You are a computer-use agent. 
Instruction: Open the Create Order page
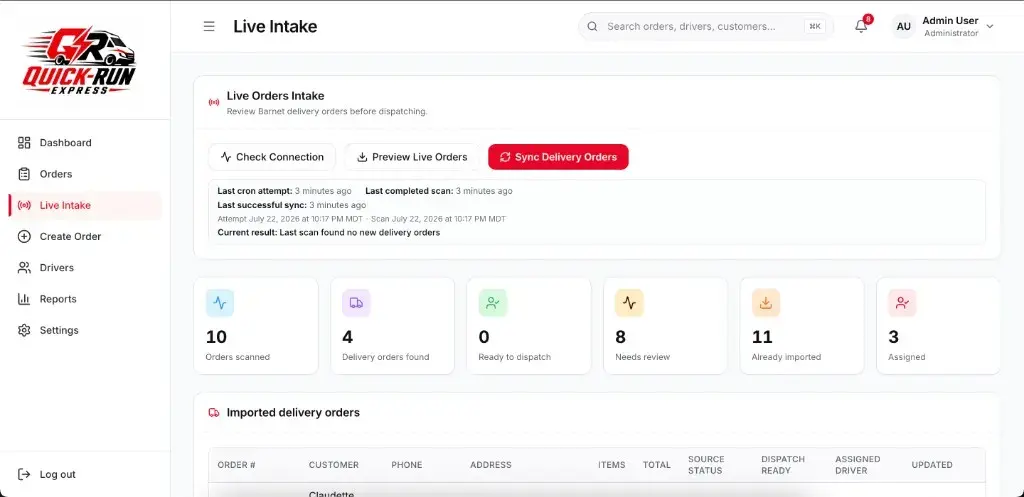point(85,236)
